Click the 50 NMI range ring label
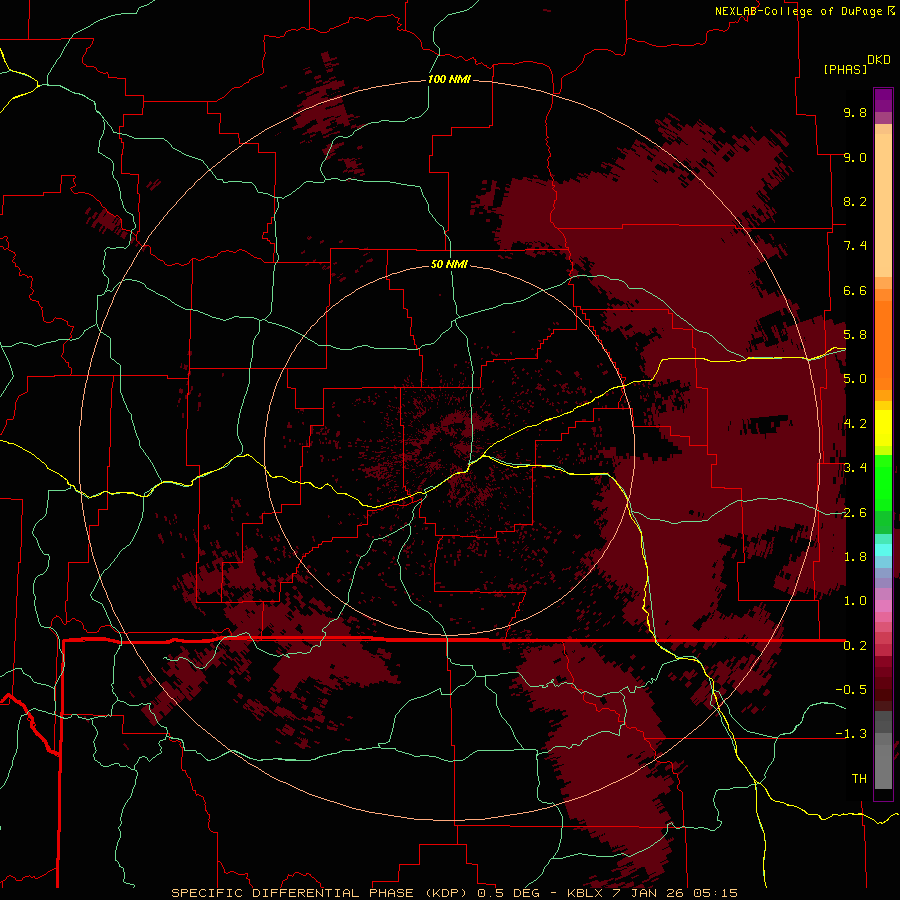 pyautogui.click(x=449, y=264)
